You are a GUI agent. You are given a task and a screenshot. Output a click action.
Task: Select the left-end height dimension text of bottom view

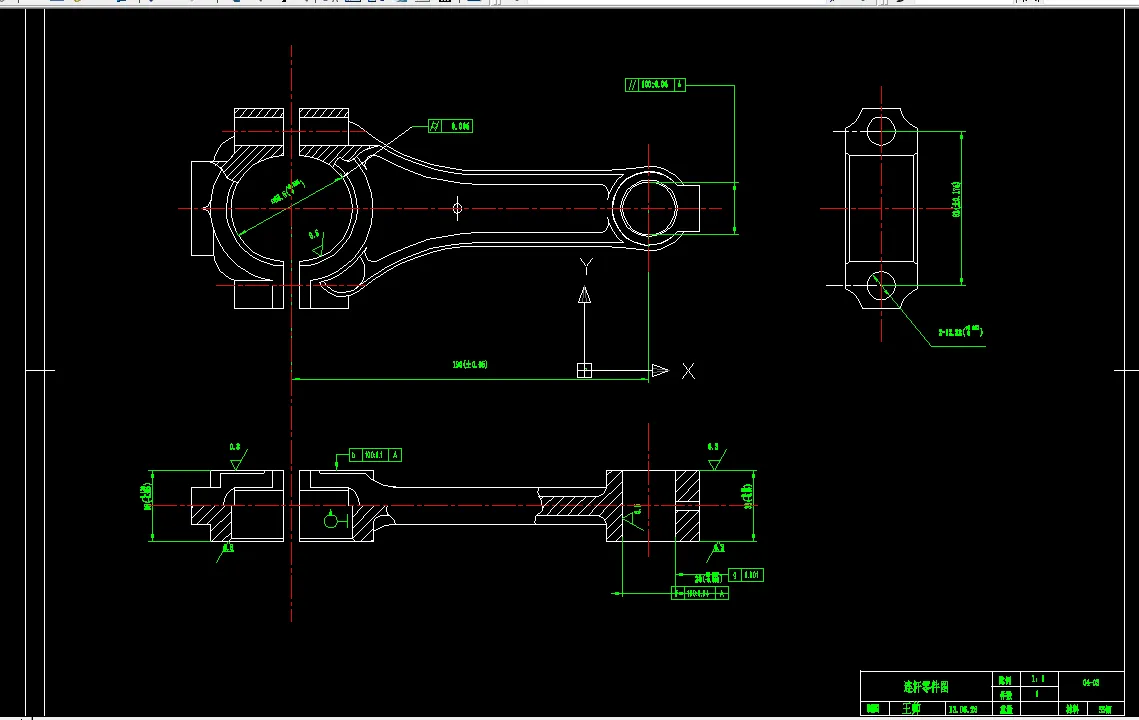pyautogui.click(x=147, y=497)
